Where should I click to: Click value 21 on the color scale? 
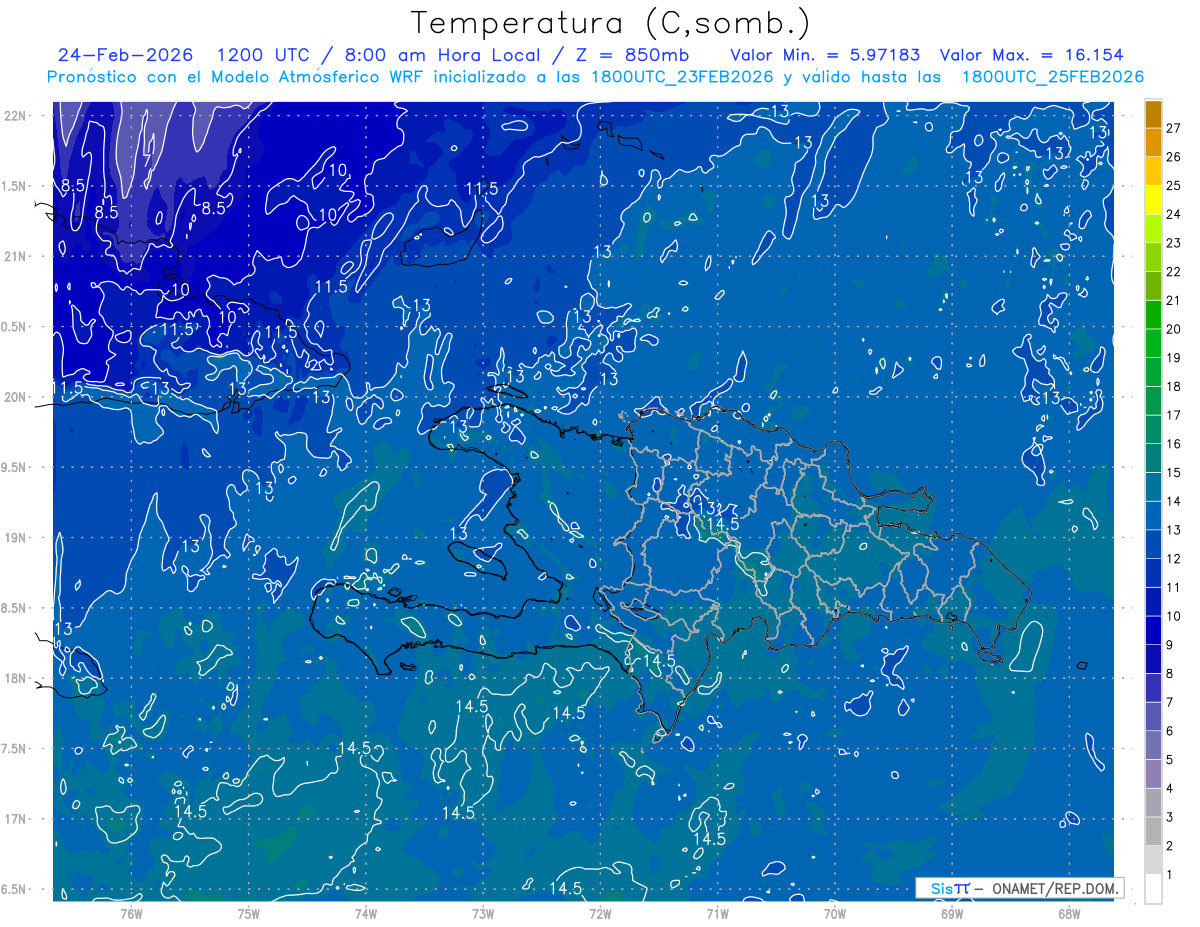click(1174, 300)
